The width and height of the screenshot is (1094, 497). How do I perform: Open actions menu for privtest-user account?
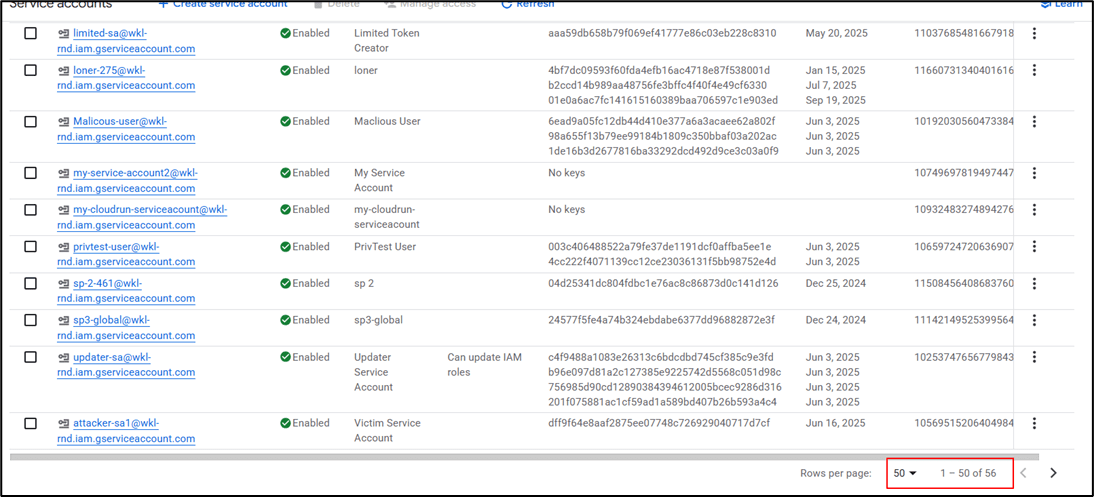(x=1034, y=247)
